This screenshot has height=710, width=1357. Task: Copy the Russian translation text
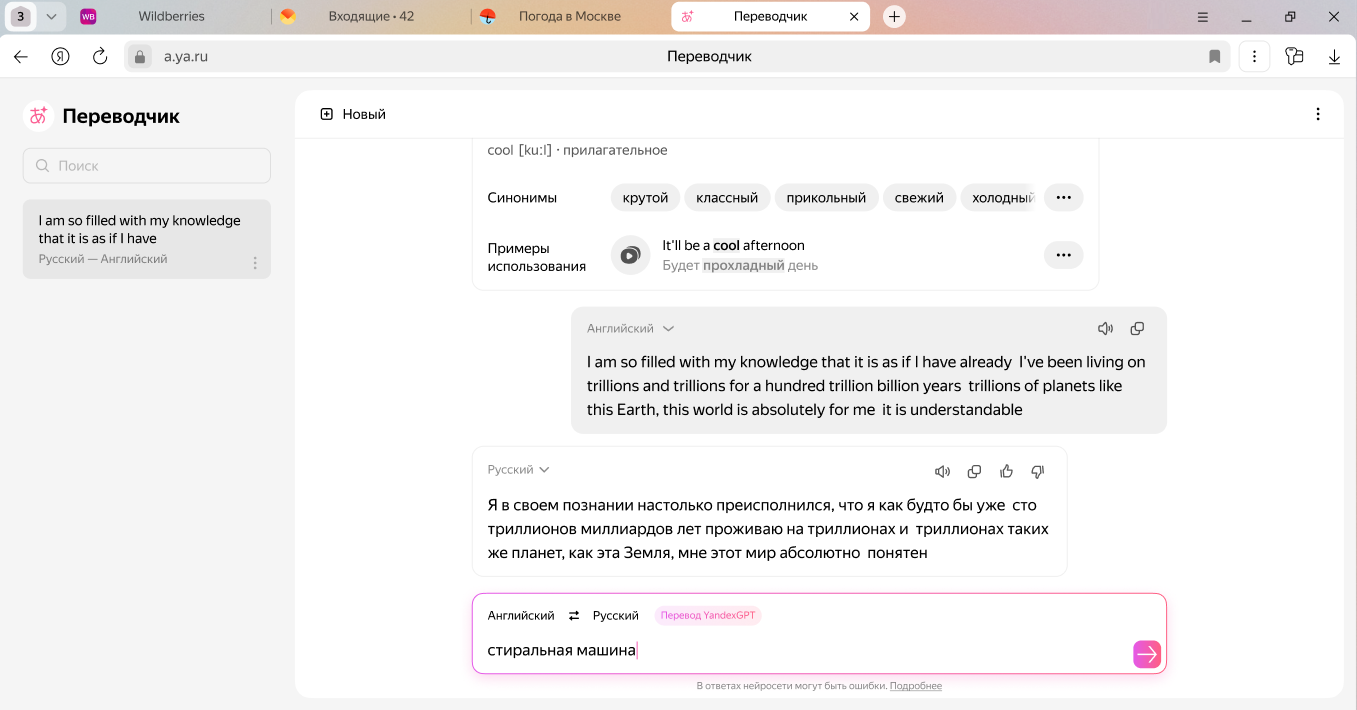[974, 471]
